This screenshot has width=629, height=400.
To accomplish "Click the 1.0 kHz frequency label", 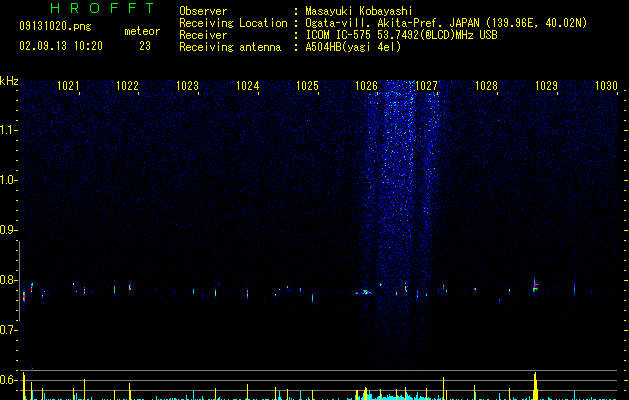I will point(8,180).
